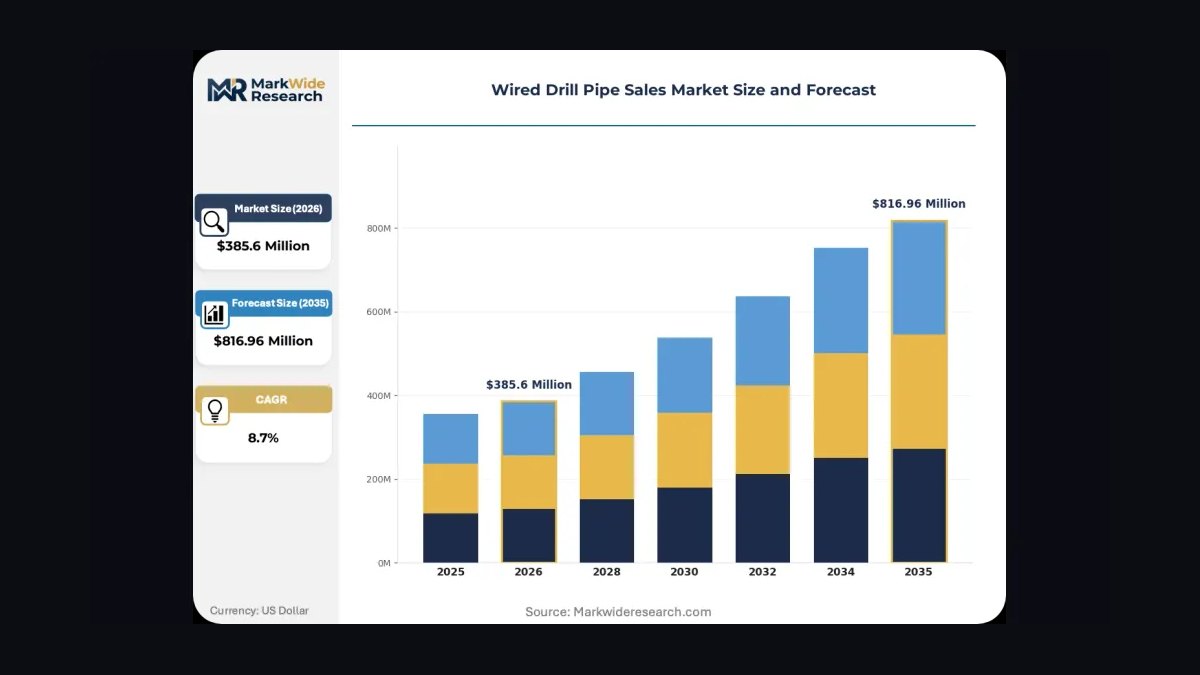The height and width of the screenshot is (675, 1200).
Task: Click the 2032 x-axis label
Action: (x=762, y=572)
